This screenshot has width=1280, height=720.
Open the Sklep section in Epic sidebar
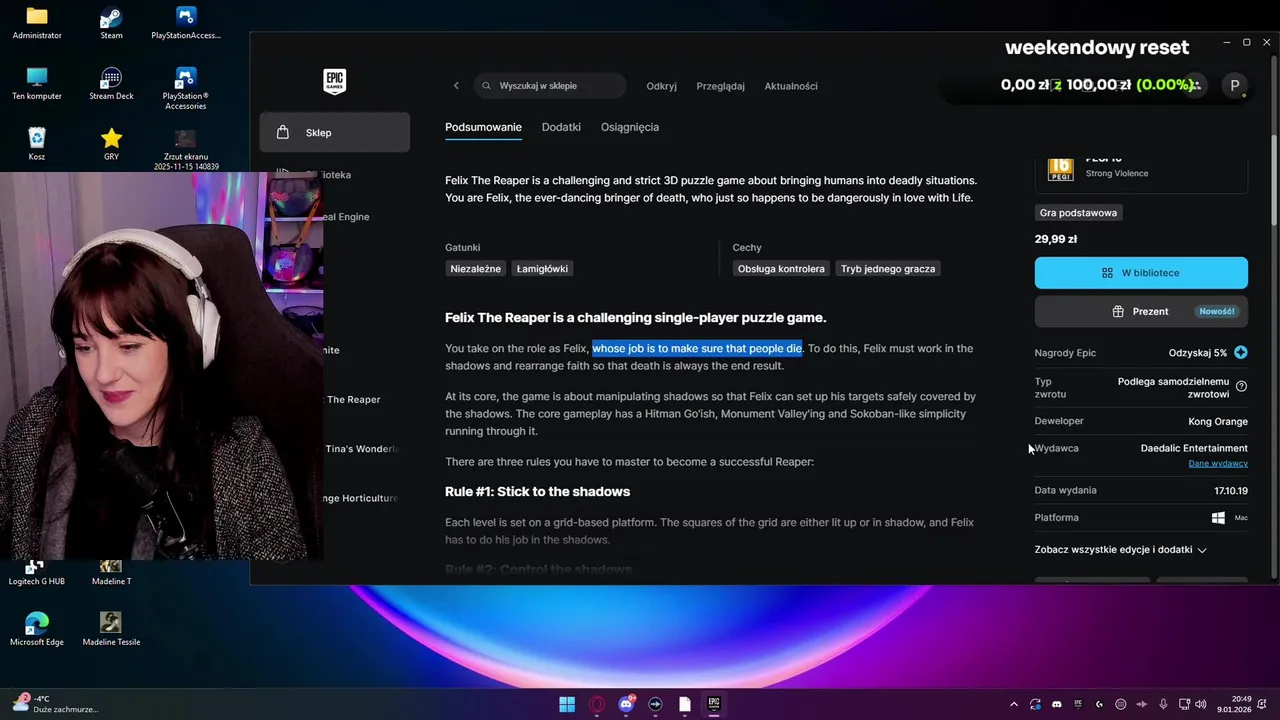point(334,132)
